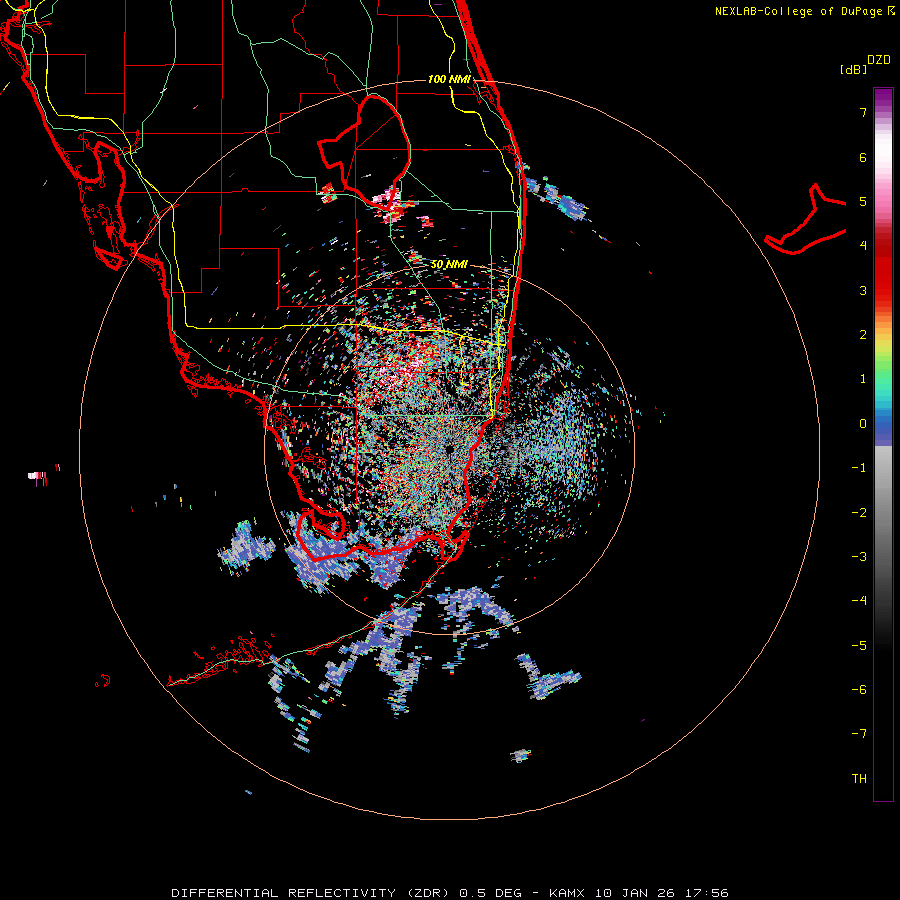Select the -4 value on color scale
Screen dimensions: 900x900
tap(859, 601)
